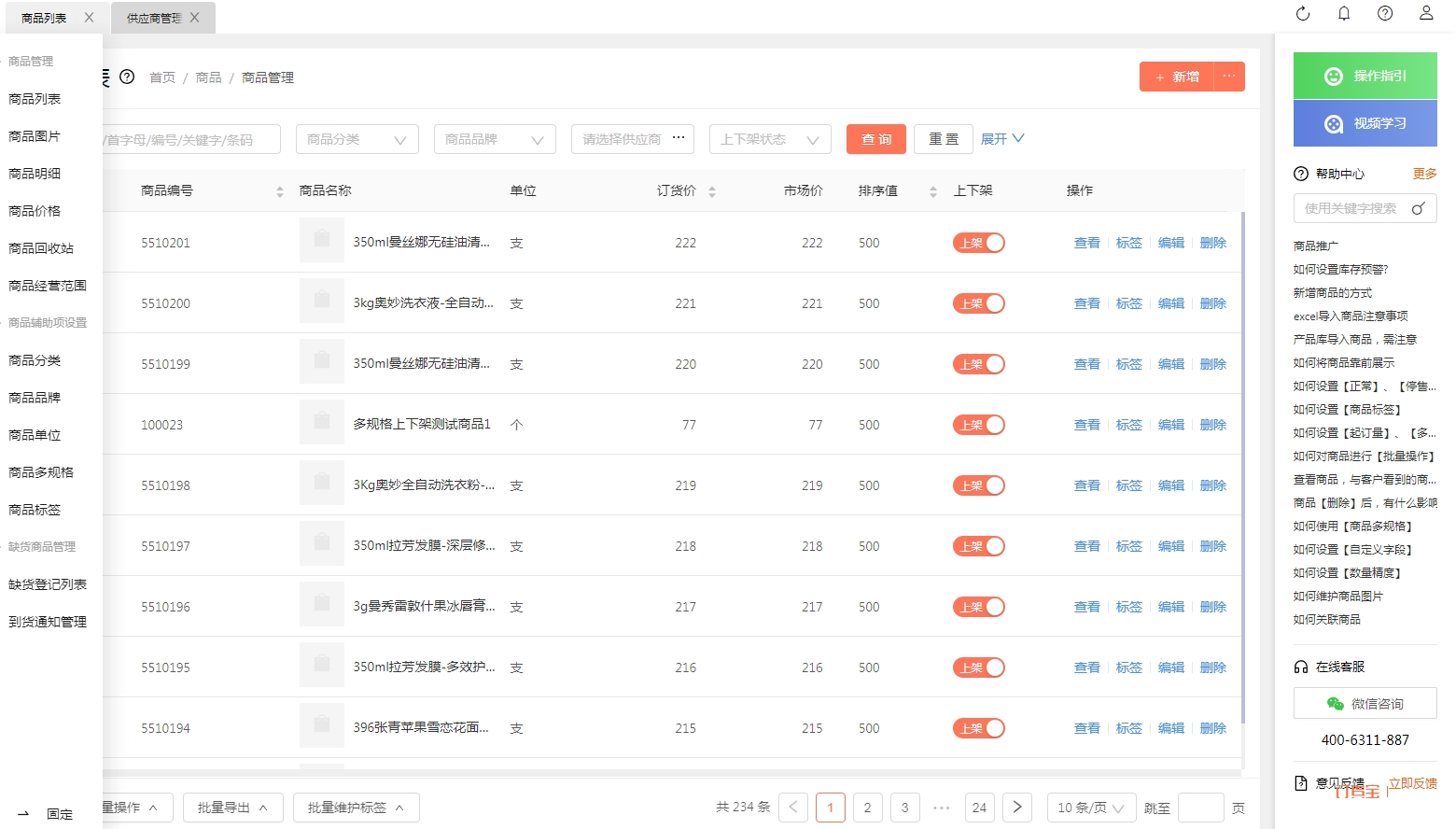The image size is (1456, 829).
Task: Click the 重置 reset button
Action: [x=944, y=139]
